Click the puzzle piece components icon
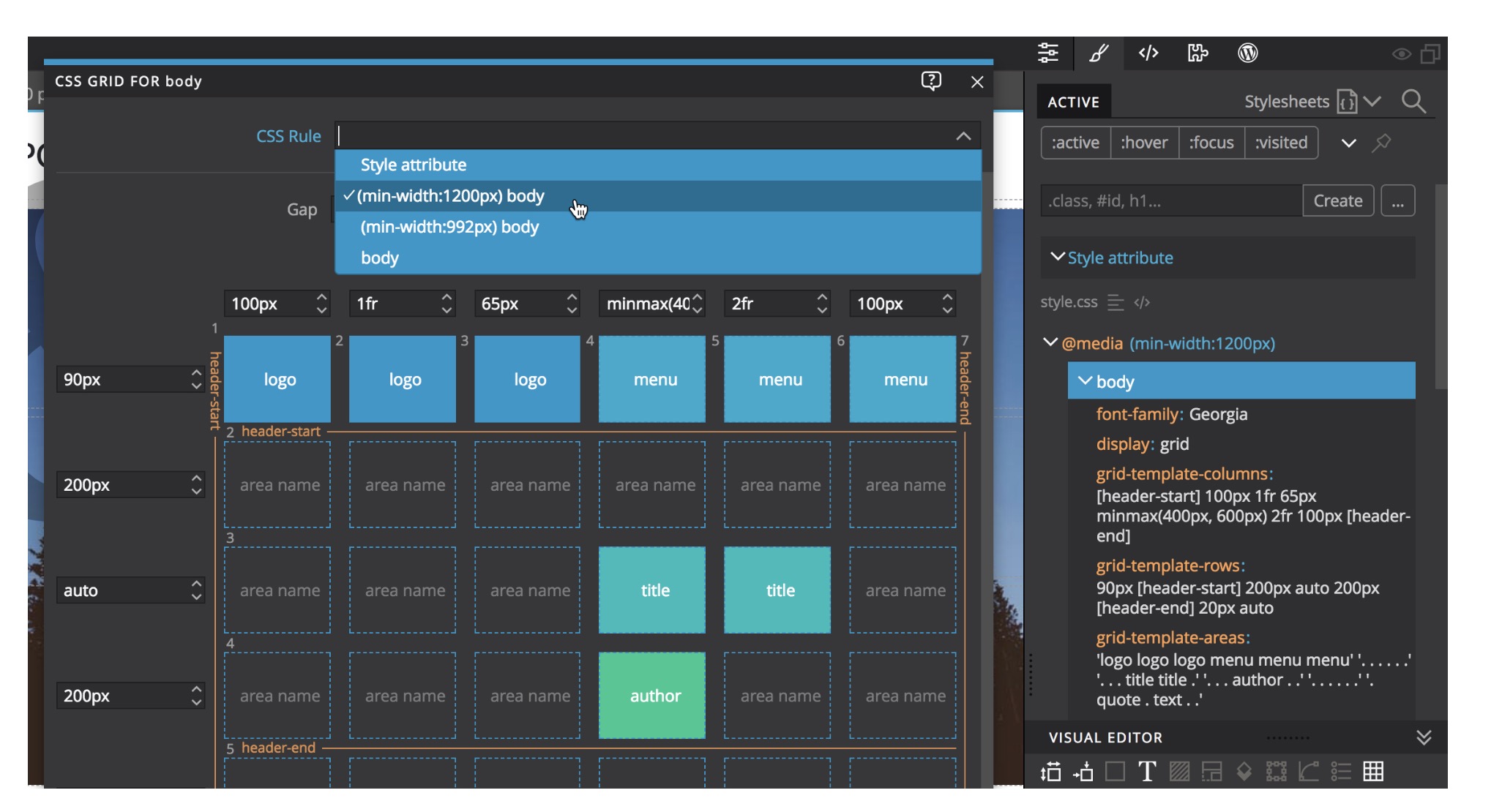1502x812 pixels. click(1198, 53)
